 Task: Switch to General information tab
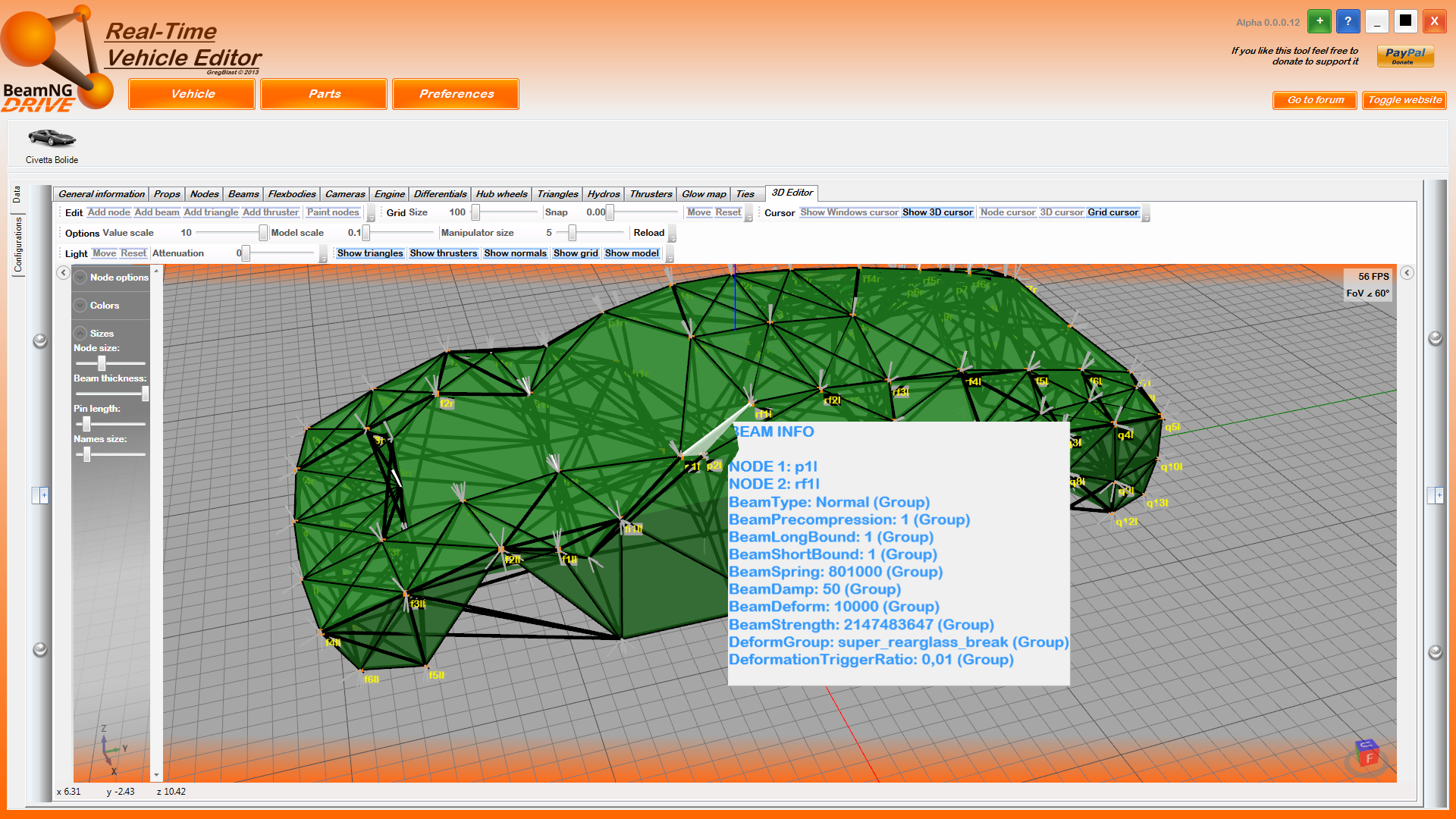pyautogui.click(x=101, y=194)
